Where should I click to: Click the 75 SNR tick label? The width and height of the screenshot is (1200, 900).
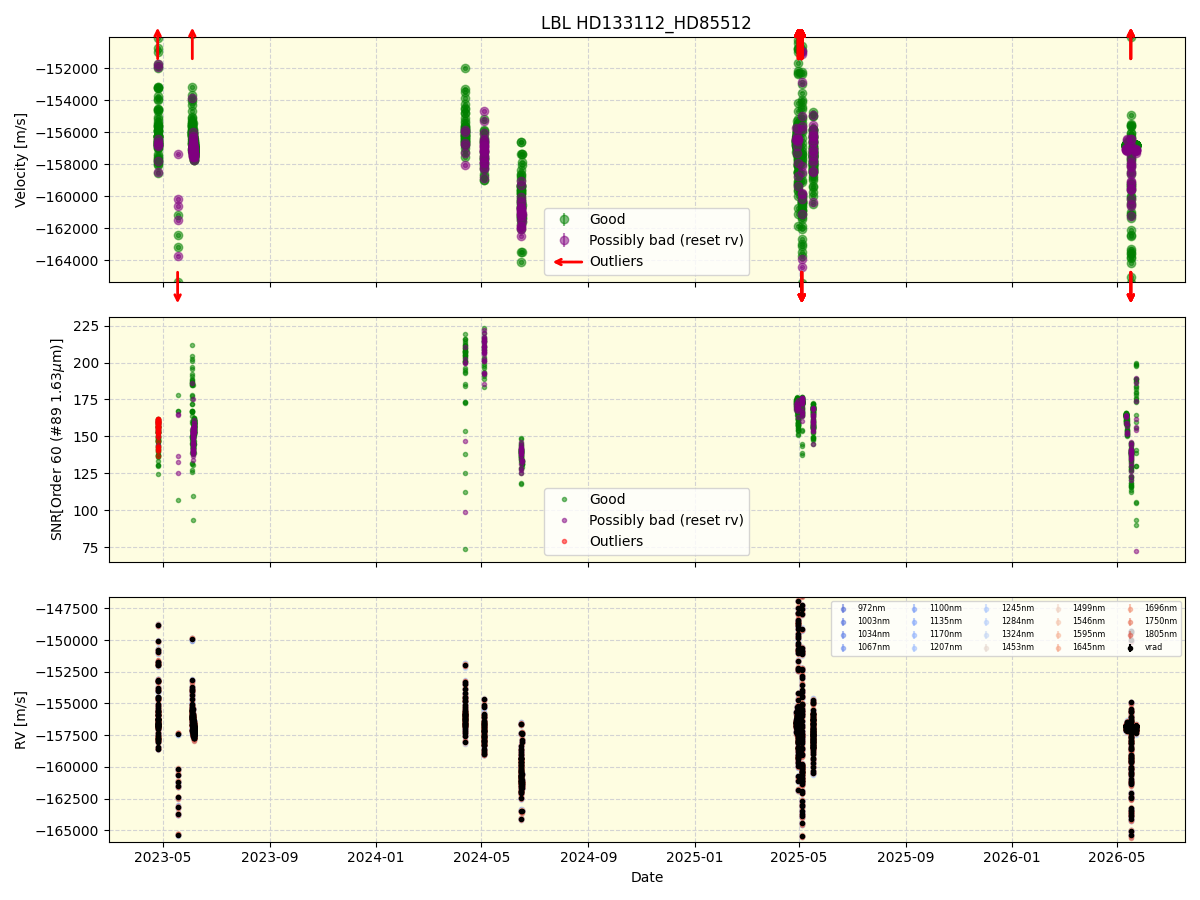(x=92, y=548)
